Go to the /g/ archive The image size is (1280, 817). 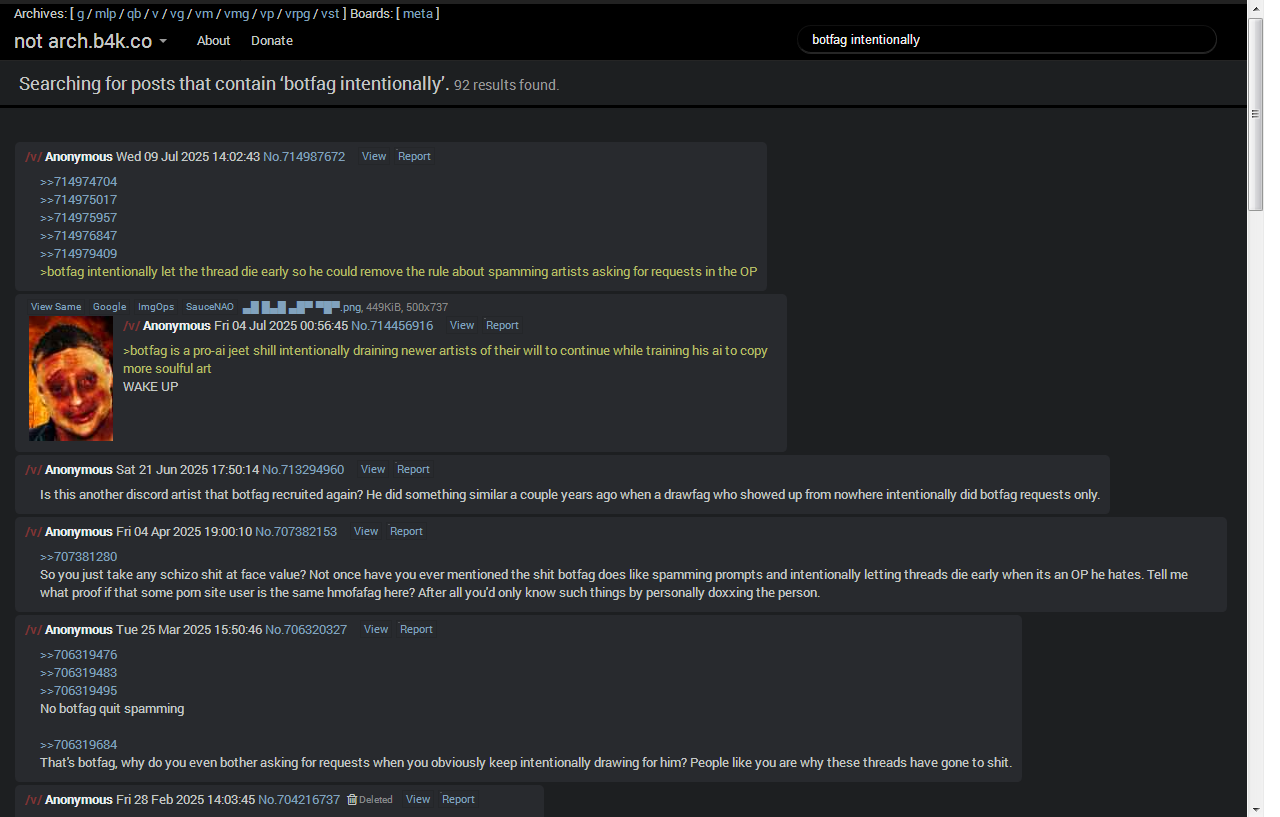[80, 13]
